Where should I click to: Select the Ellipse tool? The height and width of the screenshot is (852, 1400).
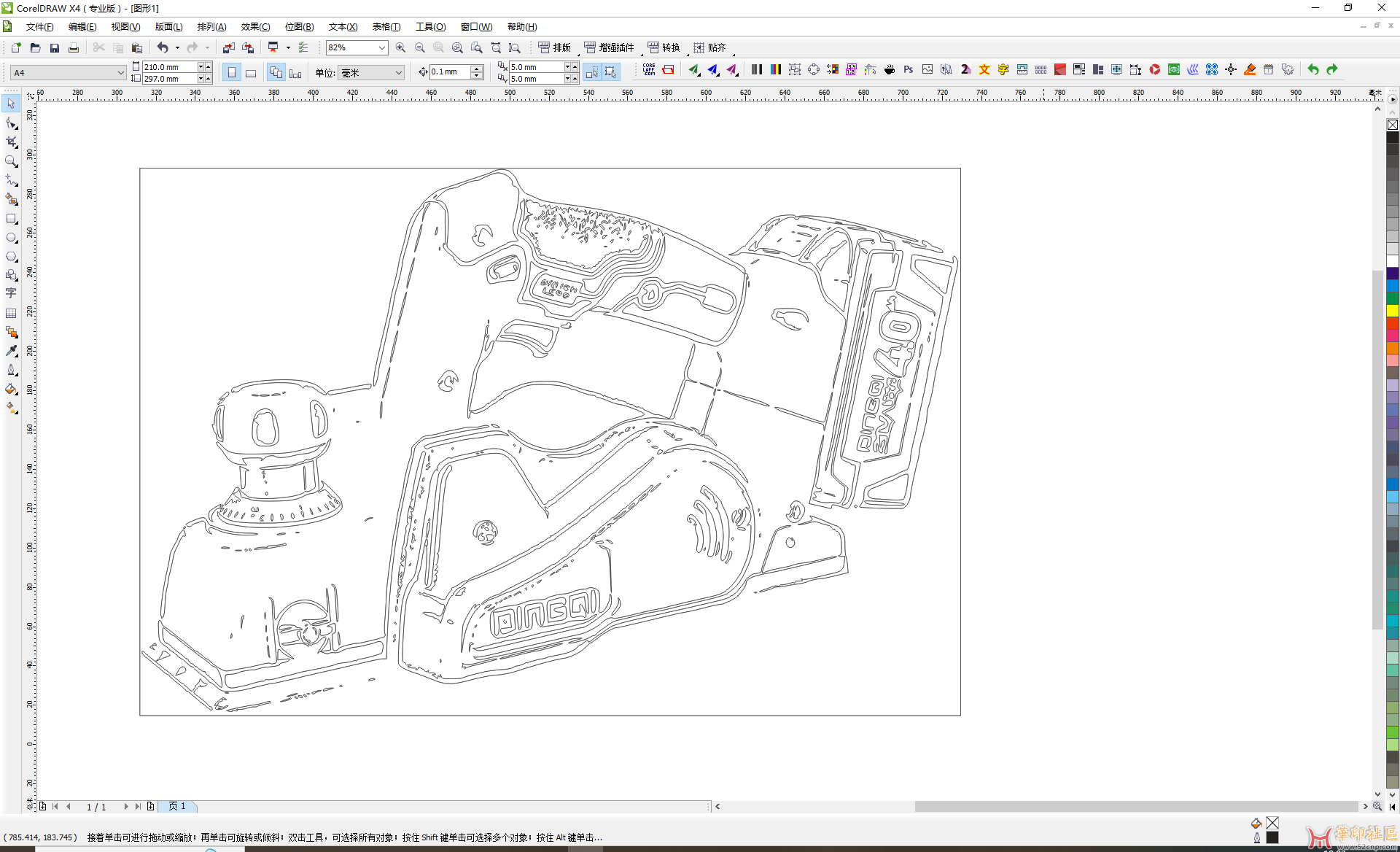(11, 237)
